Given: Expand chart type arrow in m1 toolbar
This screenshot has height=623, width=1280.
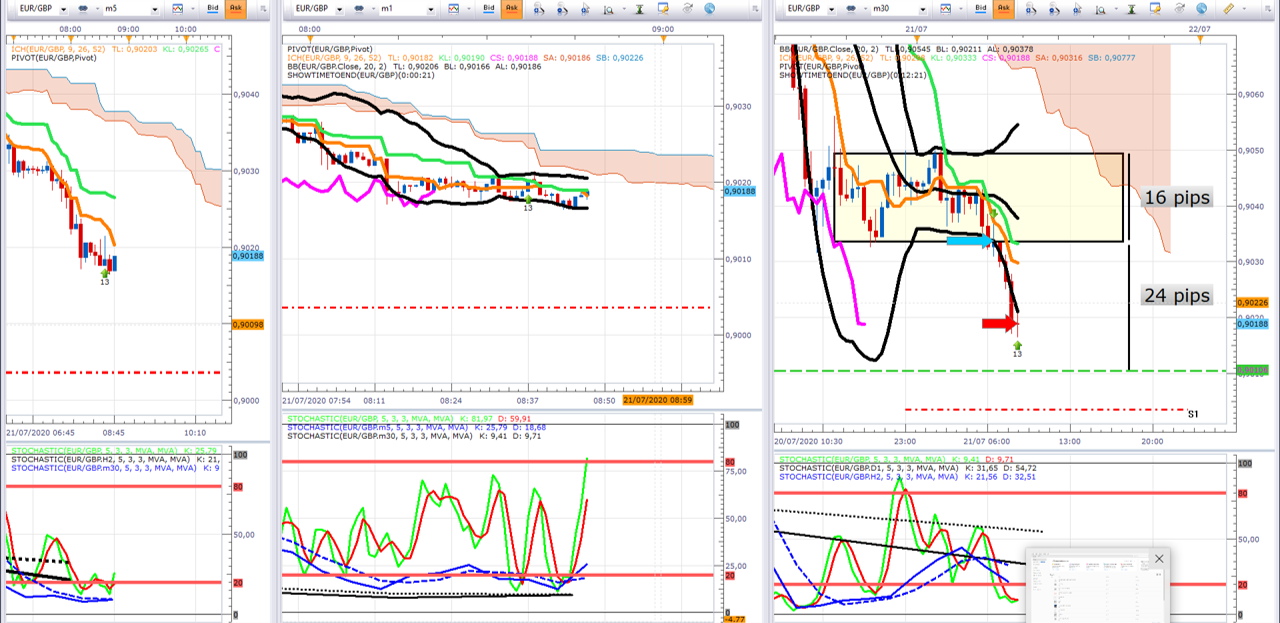Looking at the screenshot, I should pyautogui.click(x=469, y=8).
